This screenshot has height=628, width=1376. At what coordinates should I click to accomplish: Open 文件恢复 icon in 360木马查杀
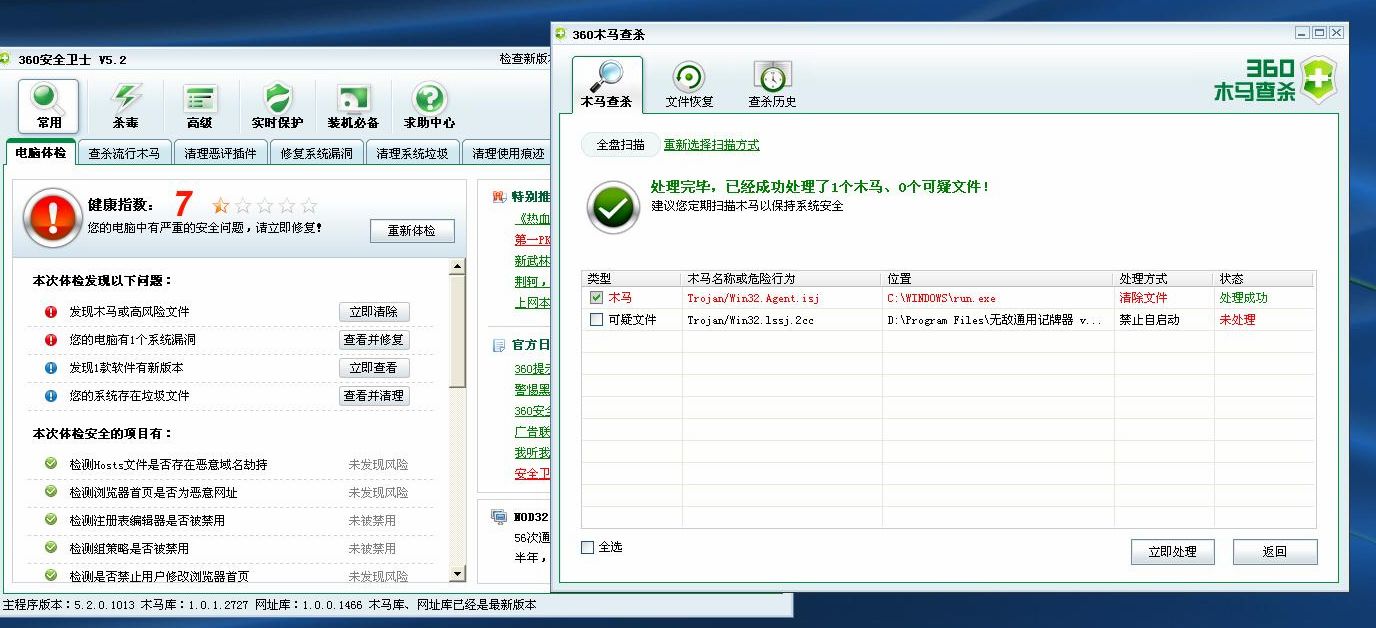(x=689, y=85)
